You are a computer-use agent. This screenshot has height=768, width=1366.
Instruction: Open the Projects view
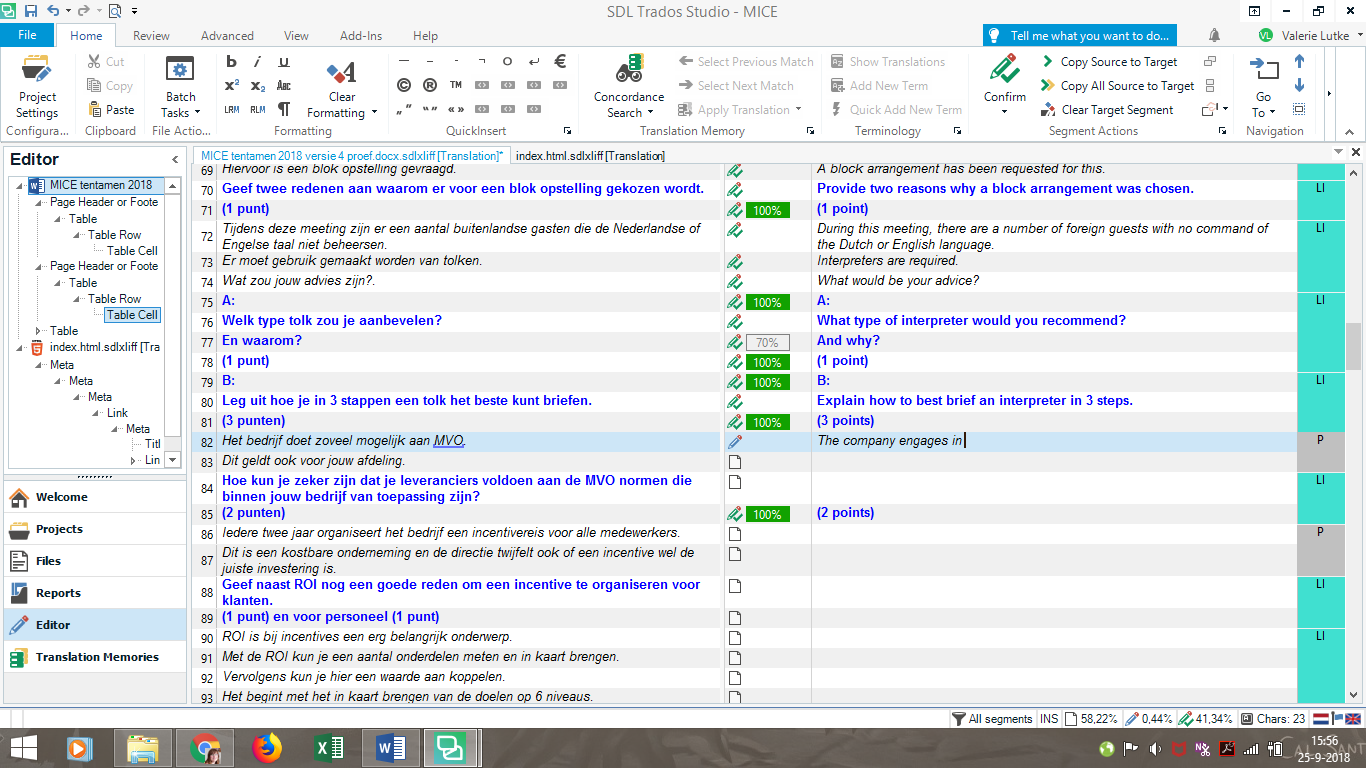tap(95, 529)
